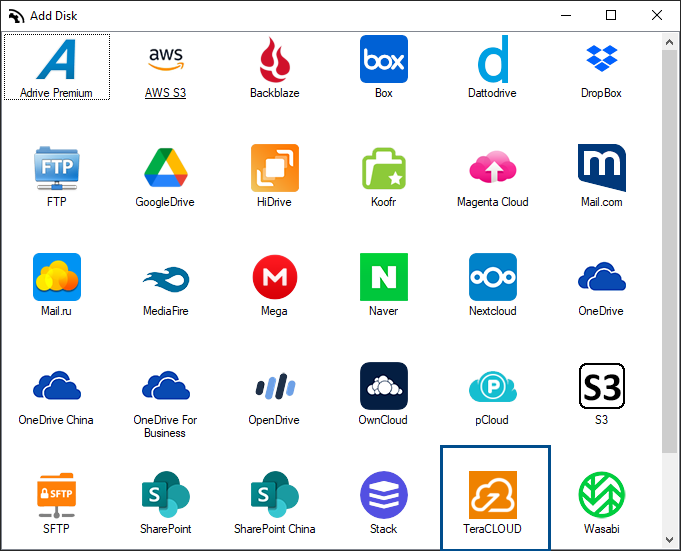This screenshot has height=551, width=681.
Task: Select the Box cloud icon
Action: pyautogui.click(x=384, y=59)
